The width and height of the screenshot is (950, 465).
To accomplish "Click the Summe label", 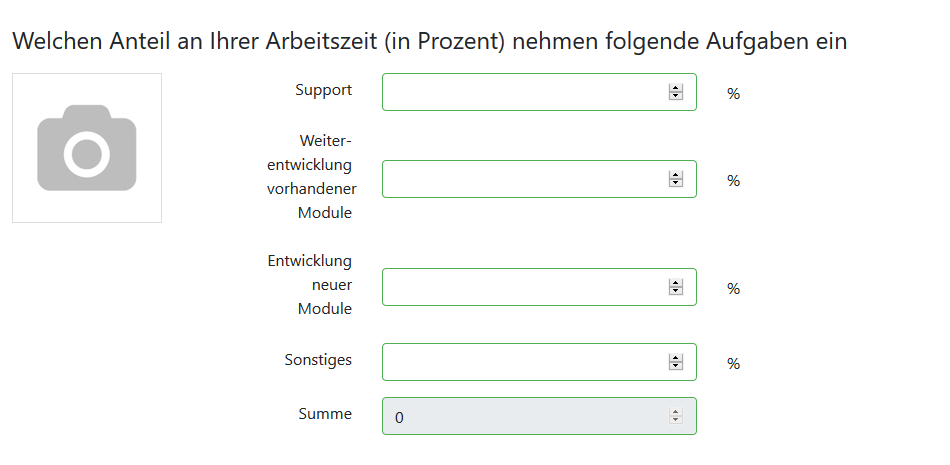I will tap(325, 413).
